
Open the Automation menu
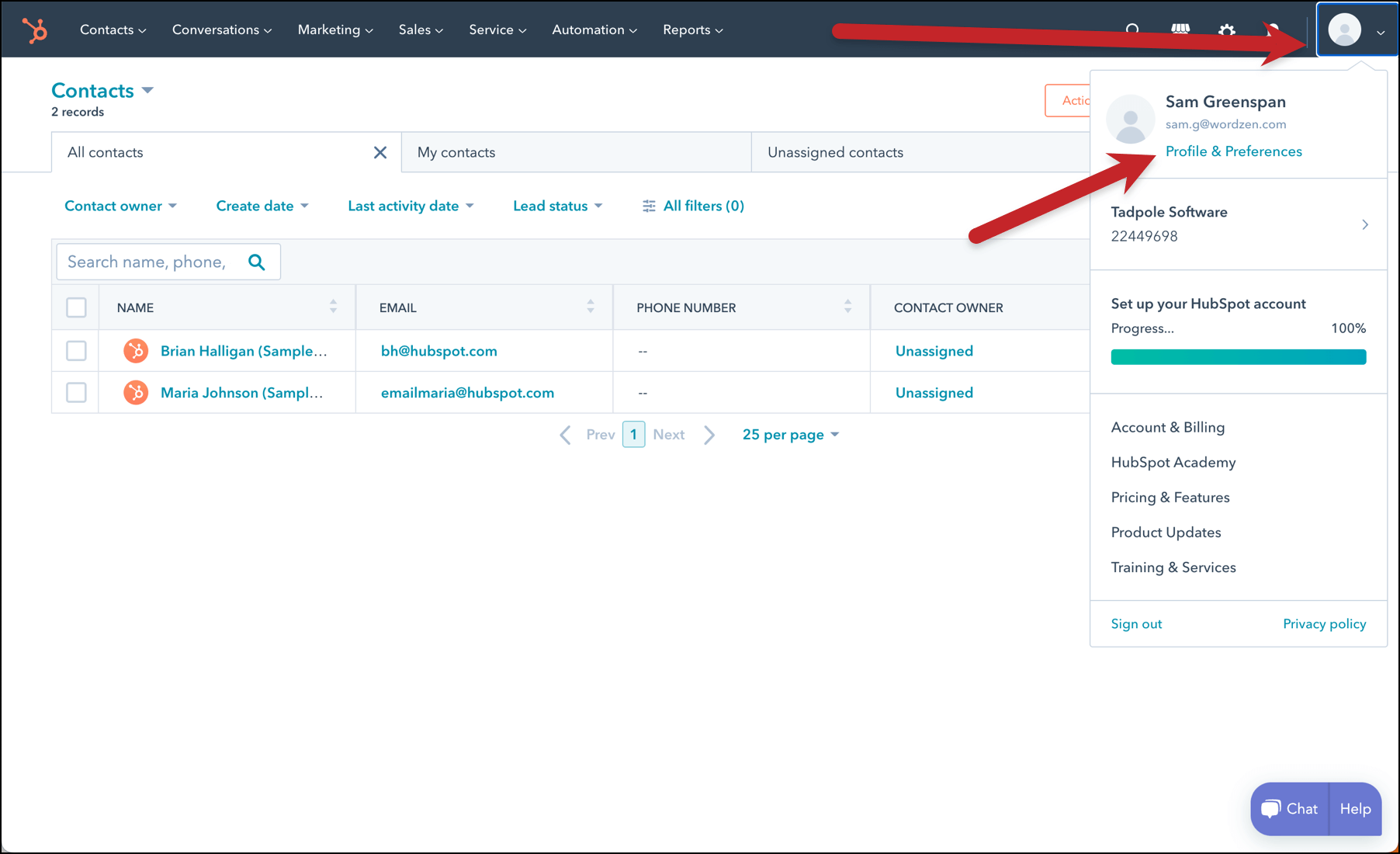point(594,30)
